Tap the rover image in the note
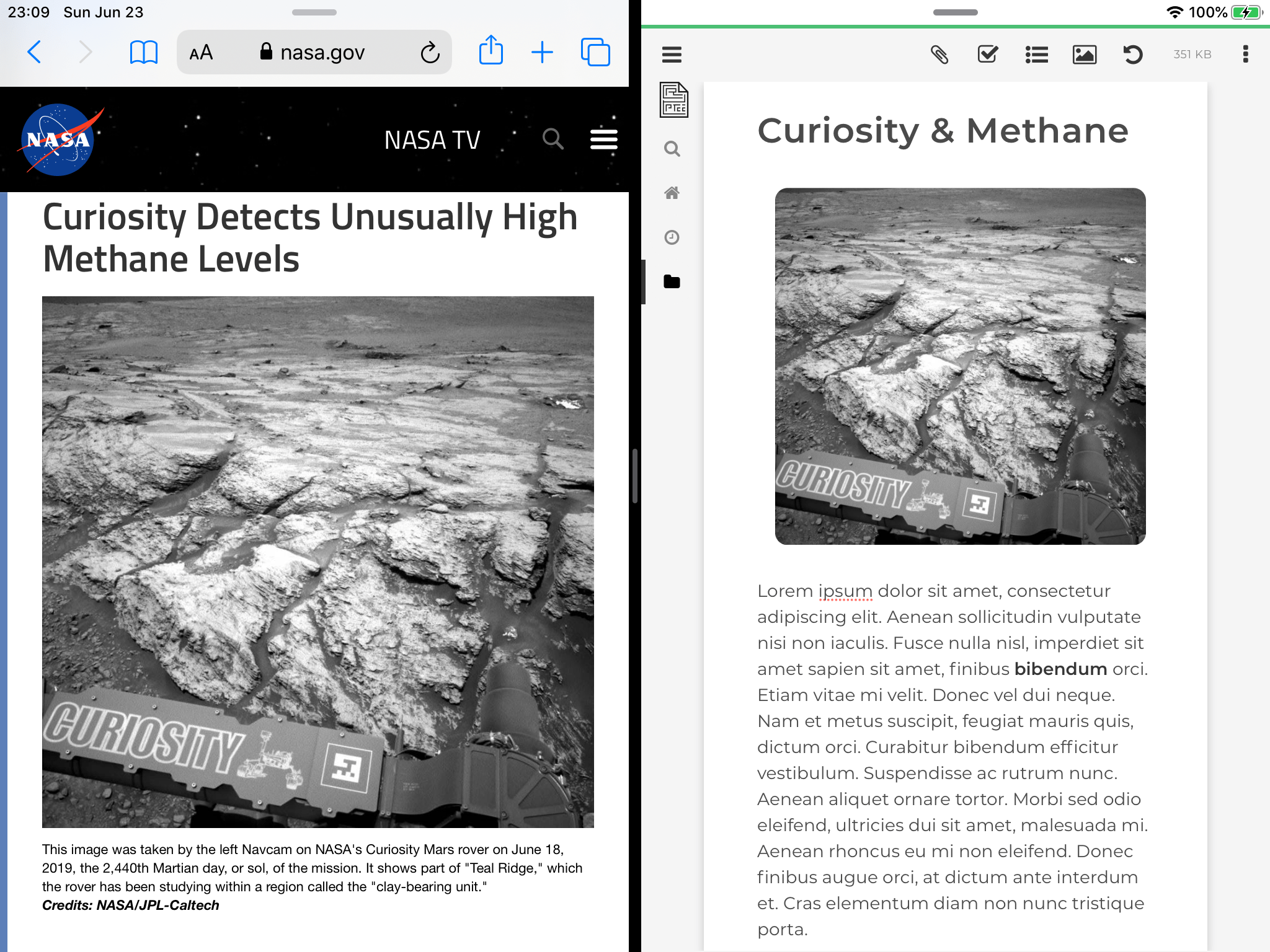The image size is (1270, 952). click(x=960, y=366)
